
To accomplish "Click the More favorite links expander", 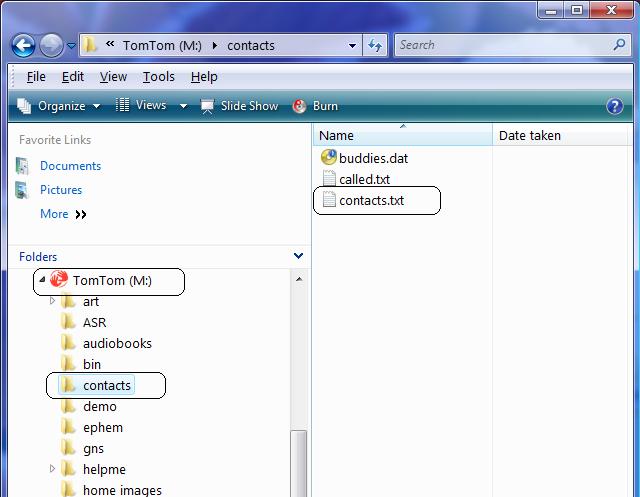I will (x=63, y=214).
